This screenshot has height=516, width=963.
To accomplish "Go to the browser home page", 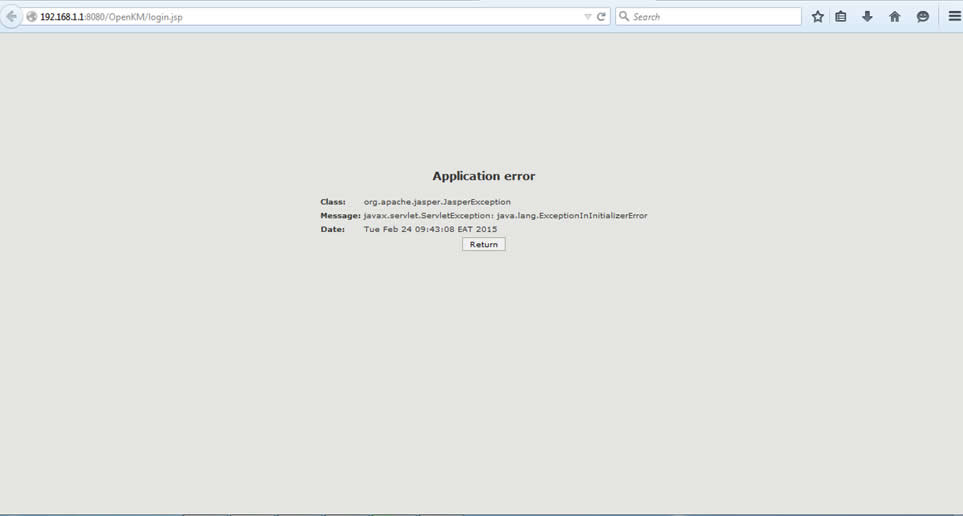I will (894, 17).
